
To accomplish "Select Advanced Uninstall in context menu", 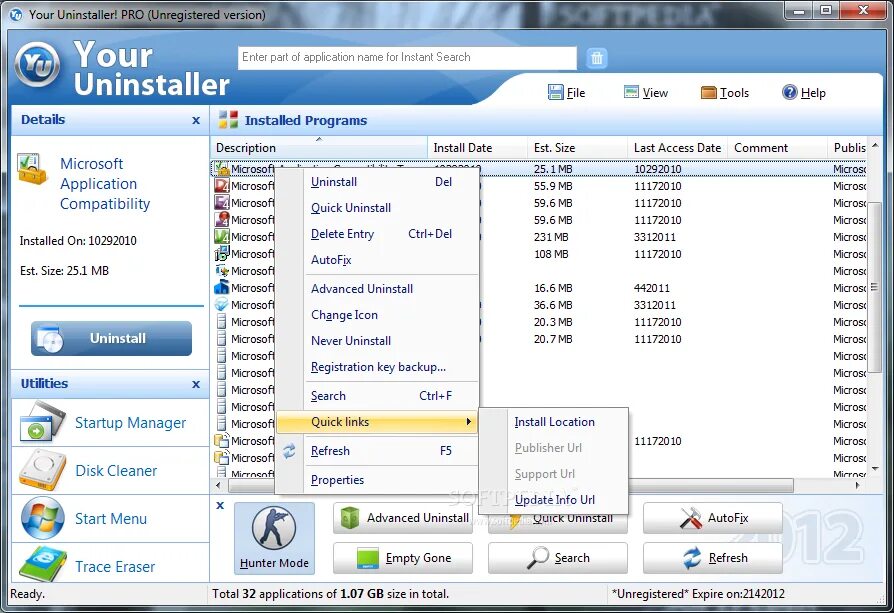I will 377,289.
